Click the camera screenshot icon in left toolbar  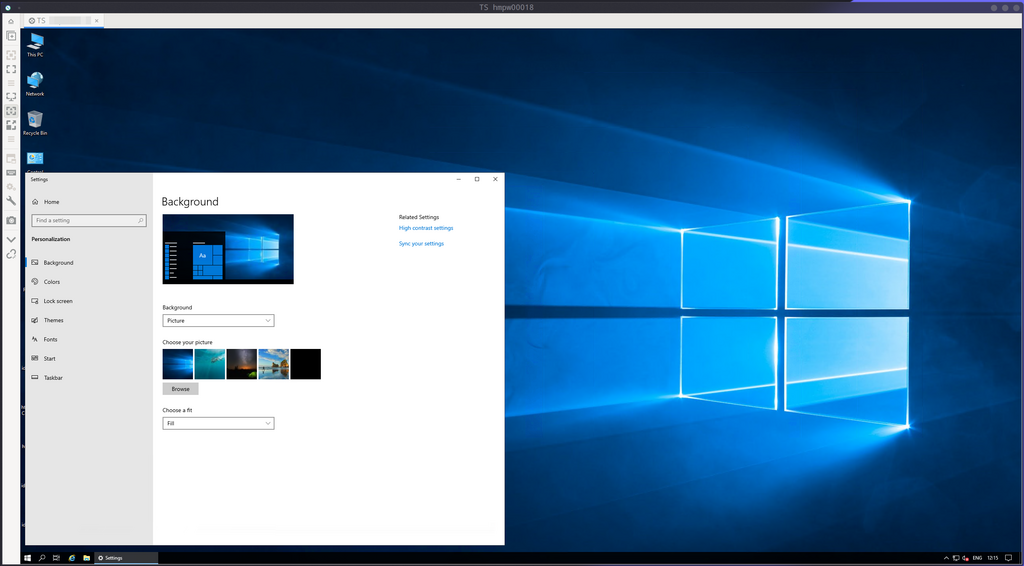point(11,220)
